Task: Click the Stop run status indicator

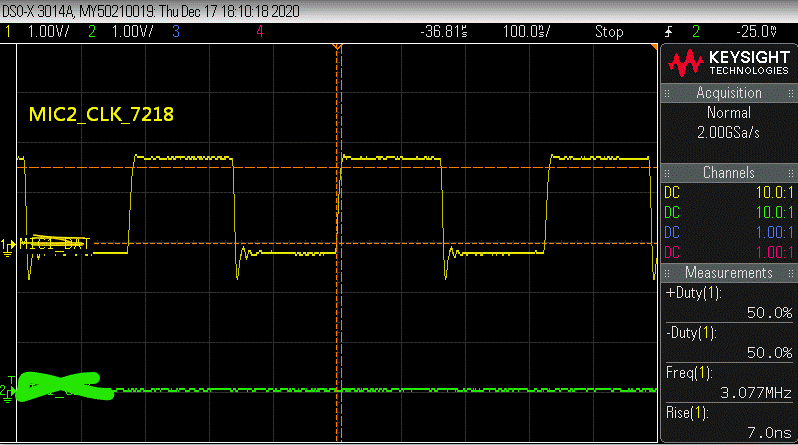Action: (x=609, y=32)
